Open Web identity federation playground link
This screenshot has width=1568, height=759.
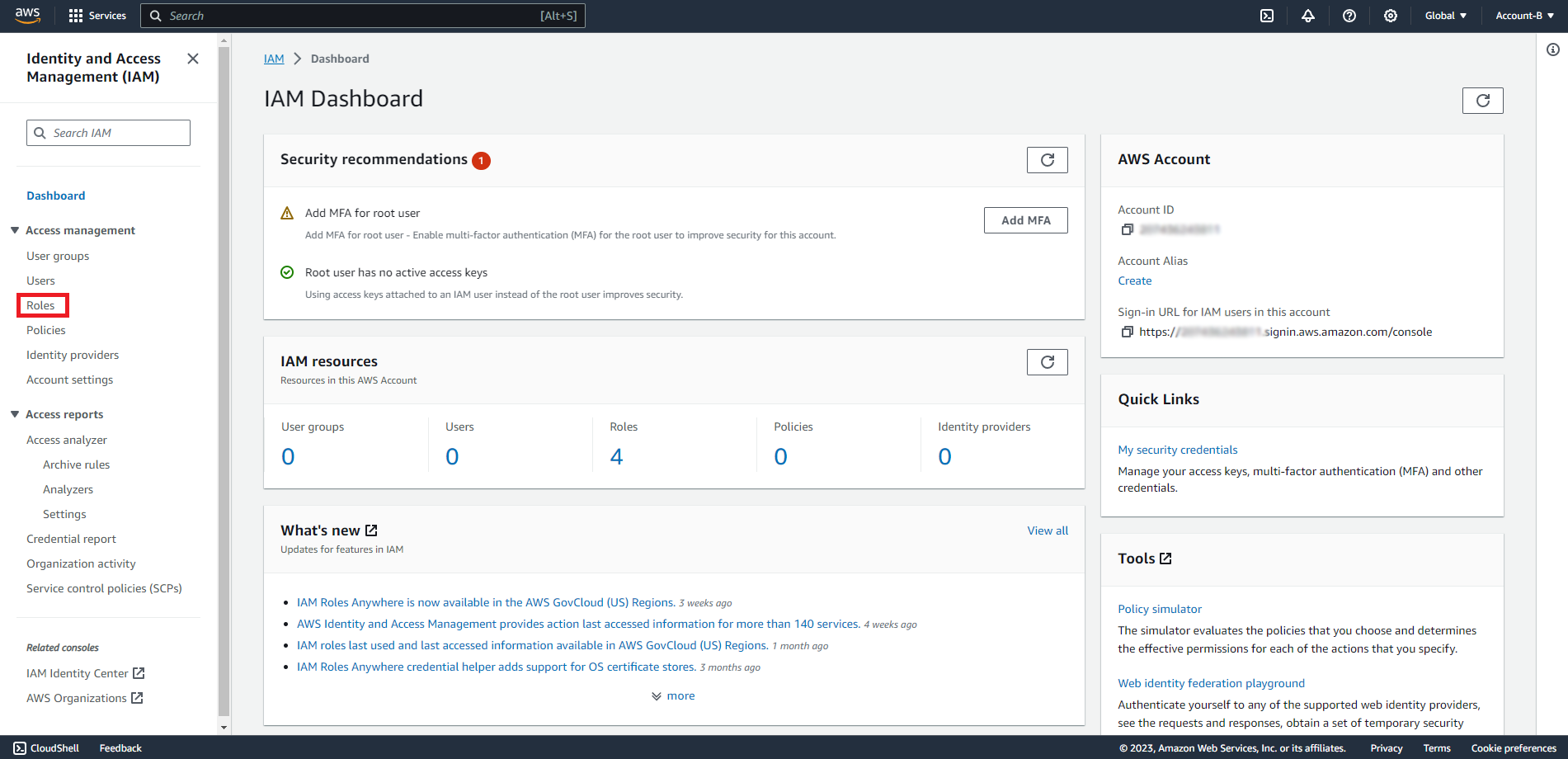(x=1212, y=683)
